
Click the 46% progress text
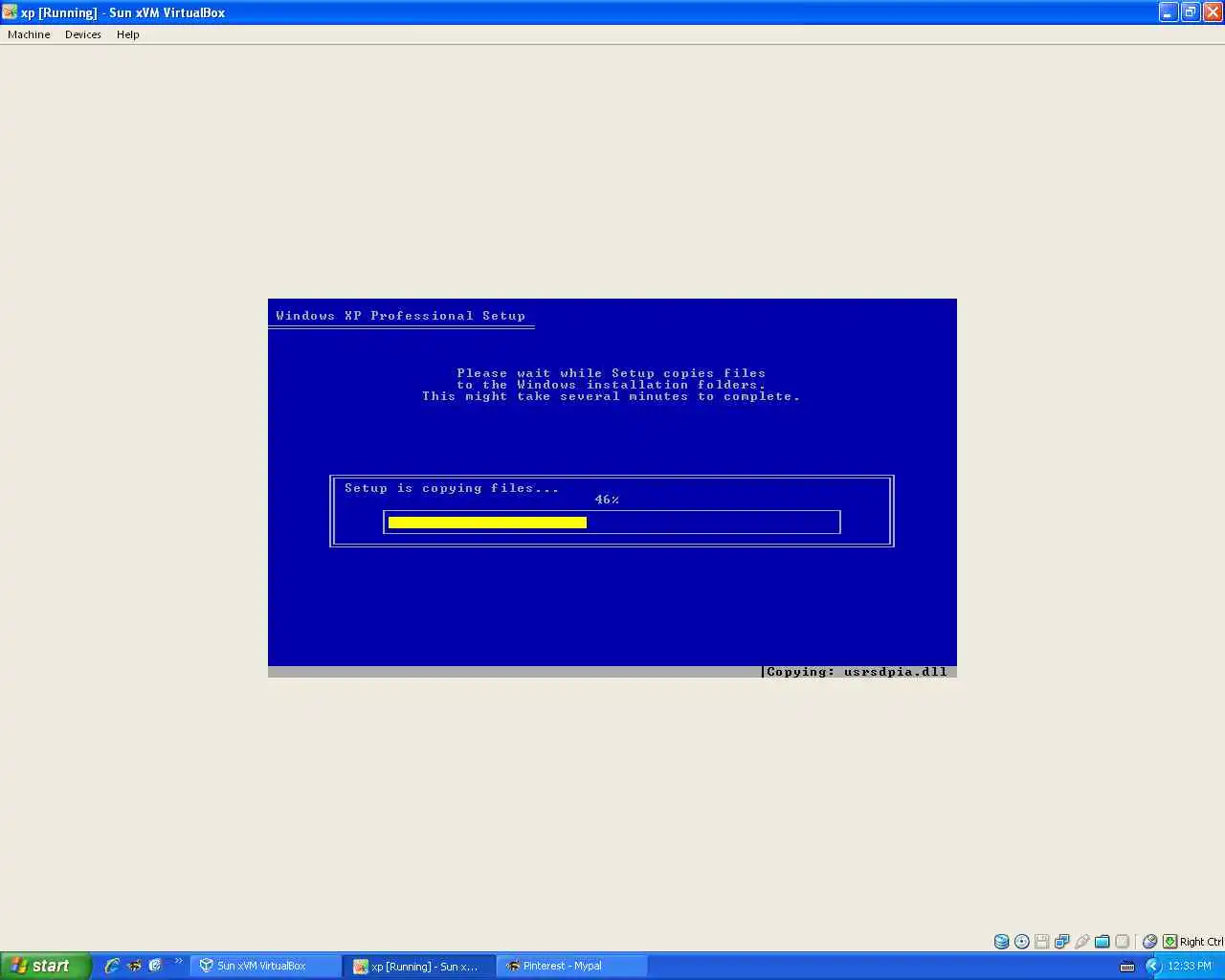click(x=607, y=500)
